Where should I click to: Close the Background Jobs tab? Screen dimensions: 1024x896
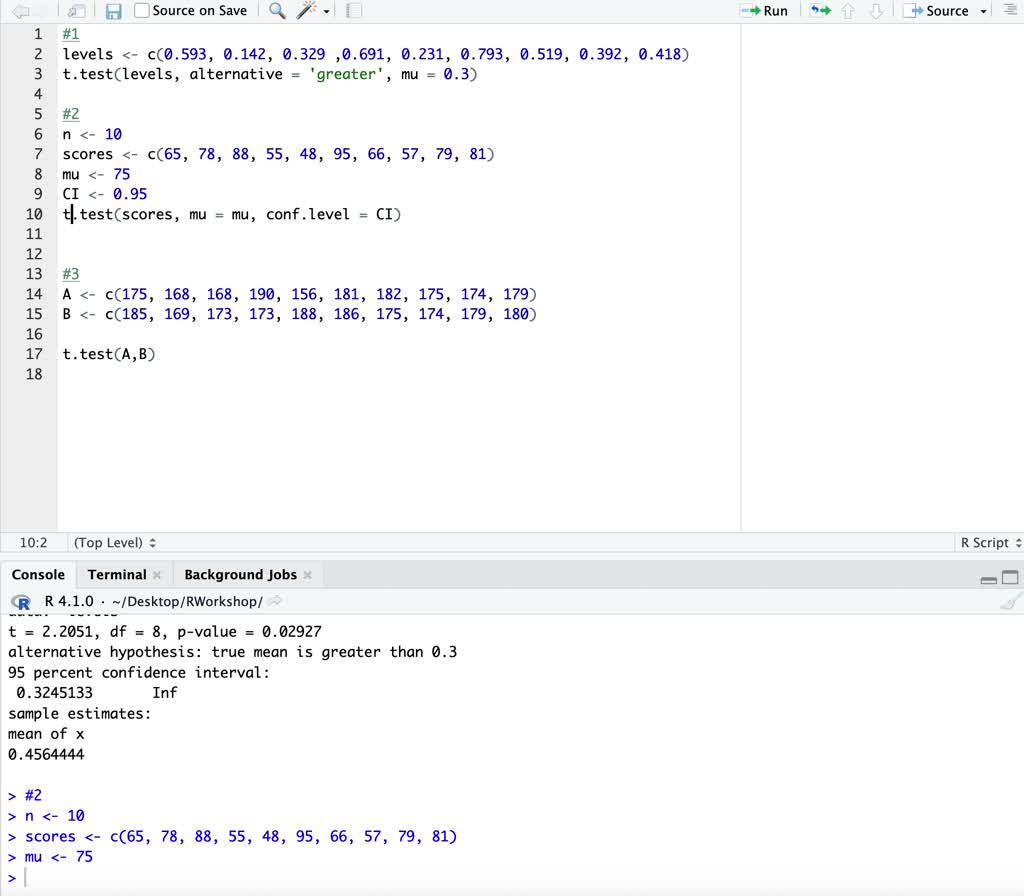[x=308, y=575]
